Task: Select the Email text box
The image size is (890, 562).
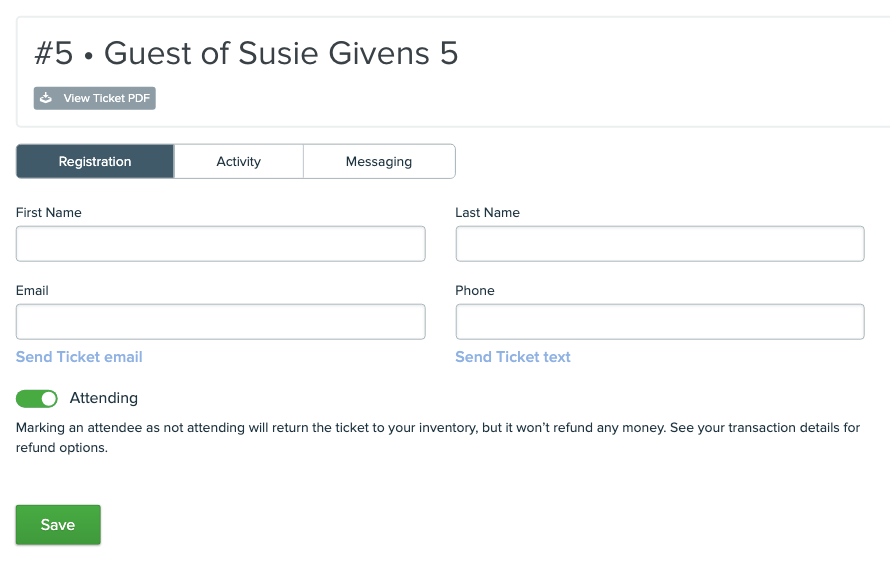Action: (x=220, y=322)
